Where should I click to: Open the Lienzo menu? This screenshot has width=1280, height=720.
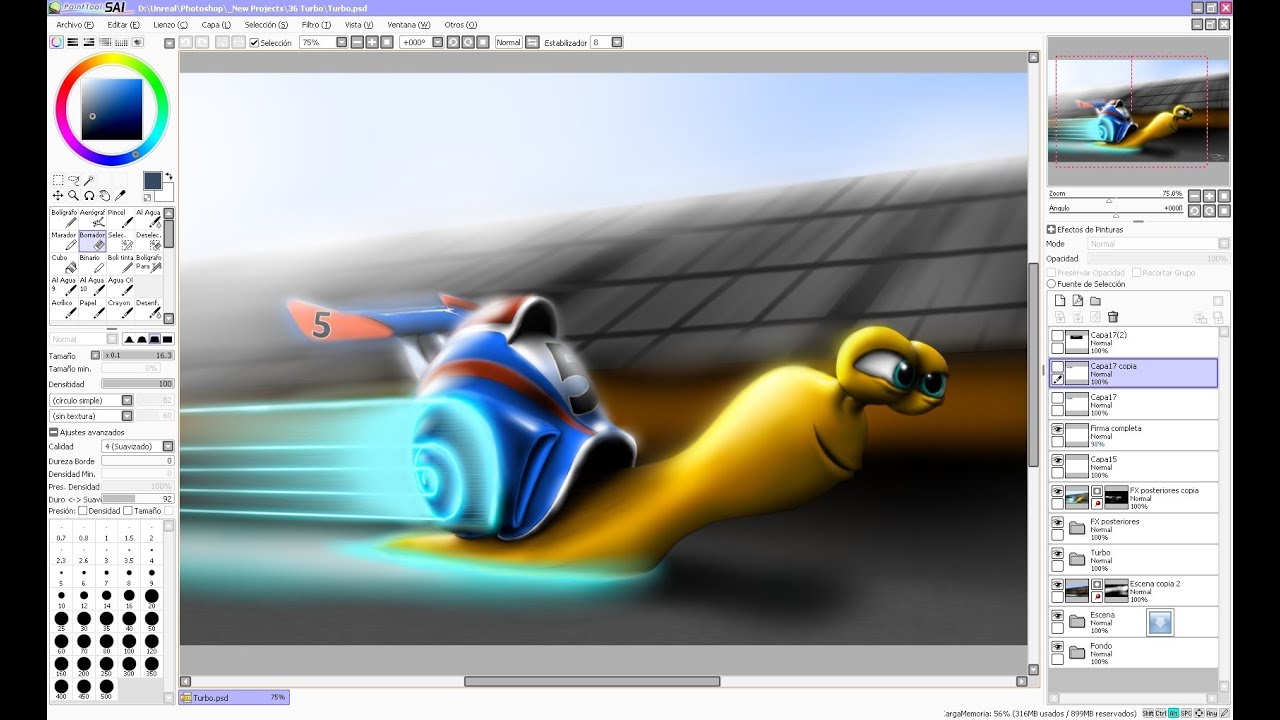[x=169, y=24]
